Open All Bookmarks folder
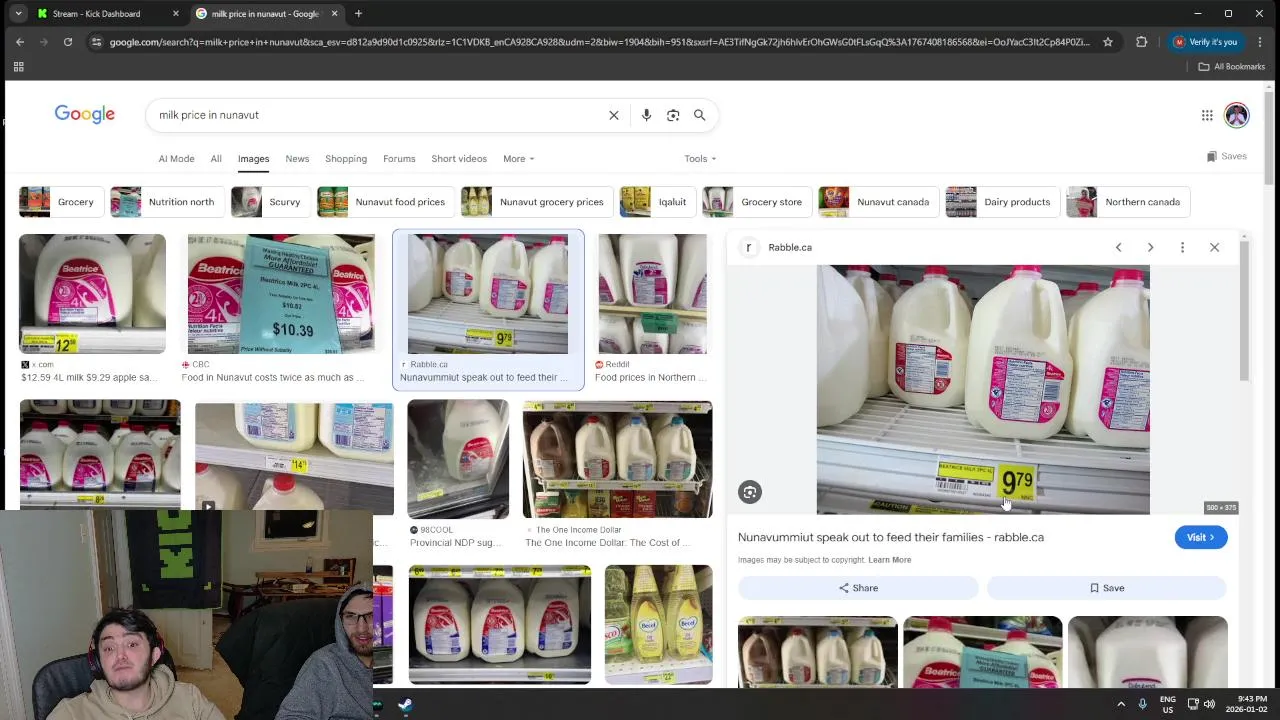This screenshot has width=1280, height=720. [1232, 67]
